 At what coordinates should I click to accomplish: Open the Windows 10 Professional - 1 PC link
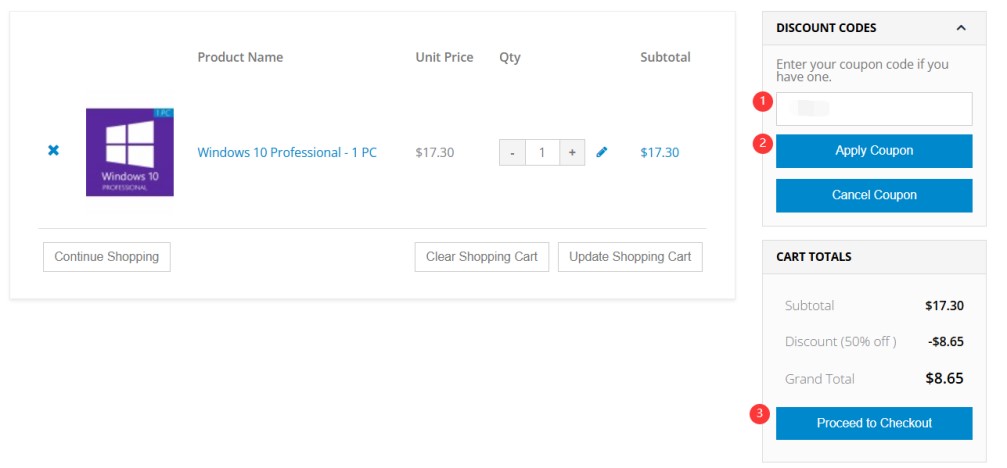pyautogui.click(x=287, y=153)
